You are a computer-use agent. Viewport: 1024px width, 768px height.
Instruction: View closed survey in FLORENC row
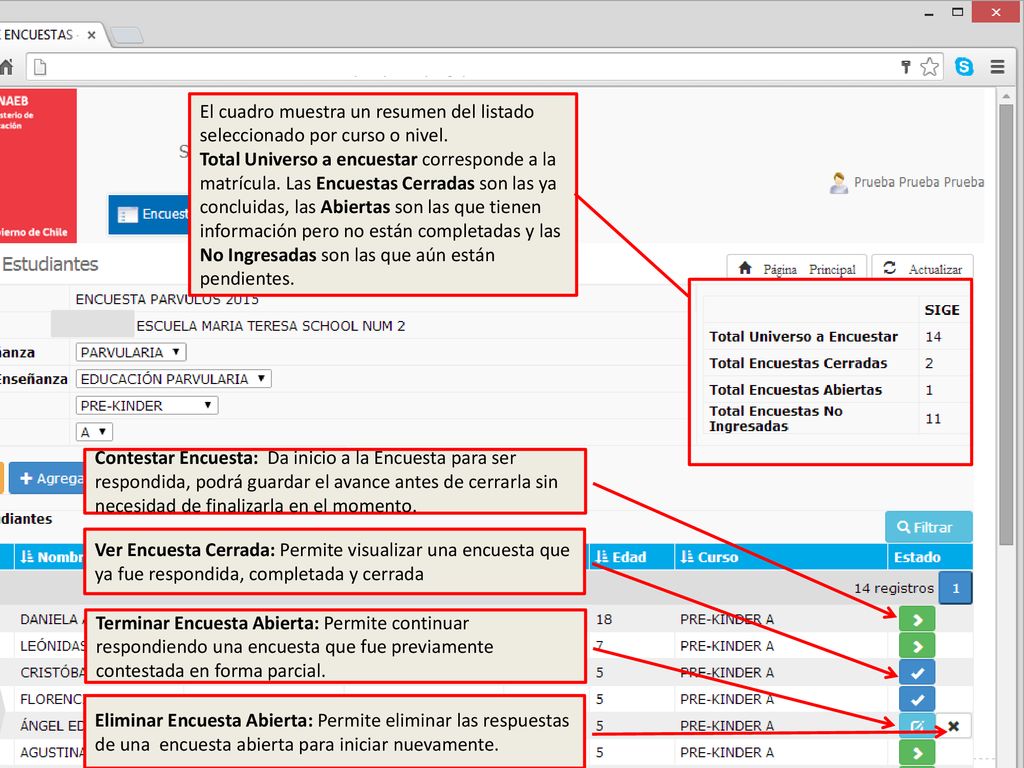tap(917, 699)
